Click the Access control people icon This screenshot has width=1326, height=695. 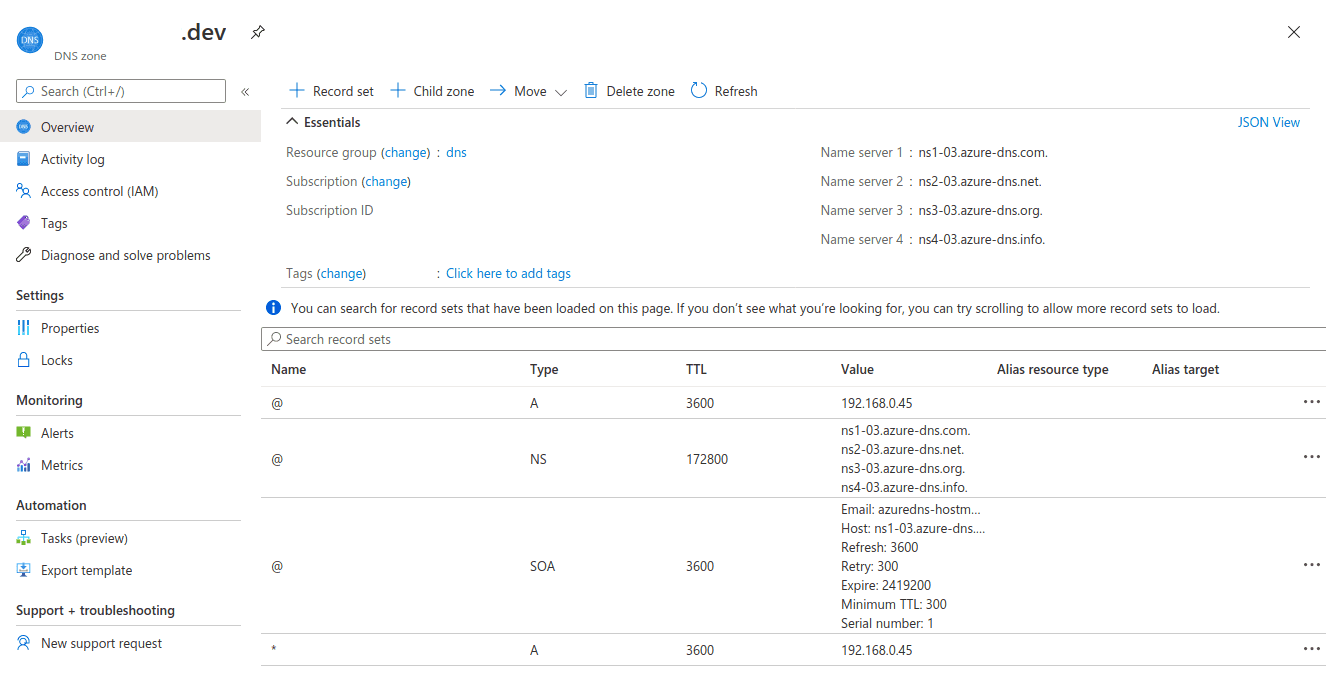24,191
